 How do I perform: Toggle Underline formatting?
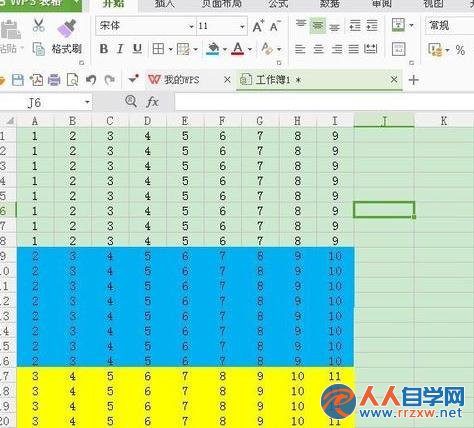[x=137, y=49]
